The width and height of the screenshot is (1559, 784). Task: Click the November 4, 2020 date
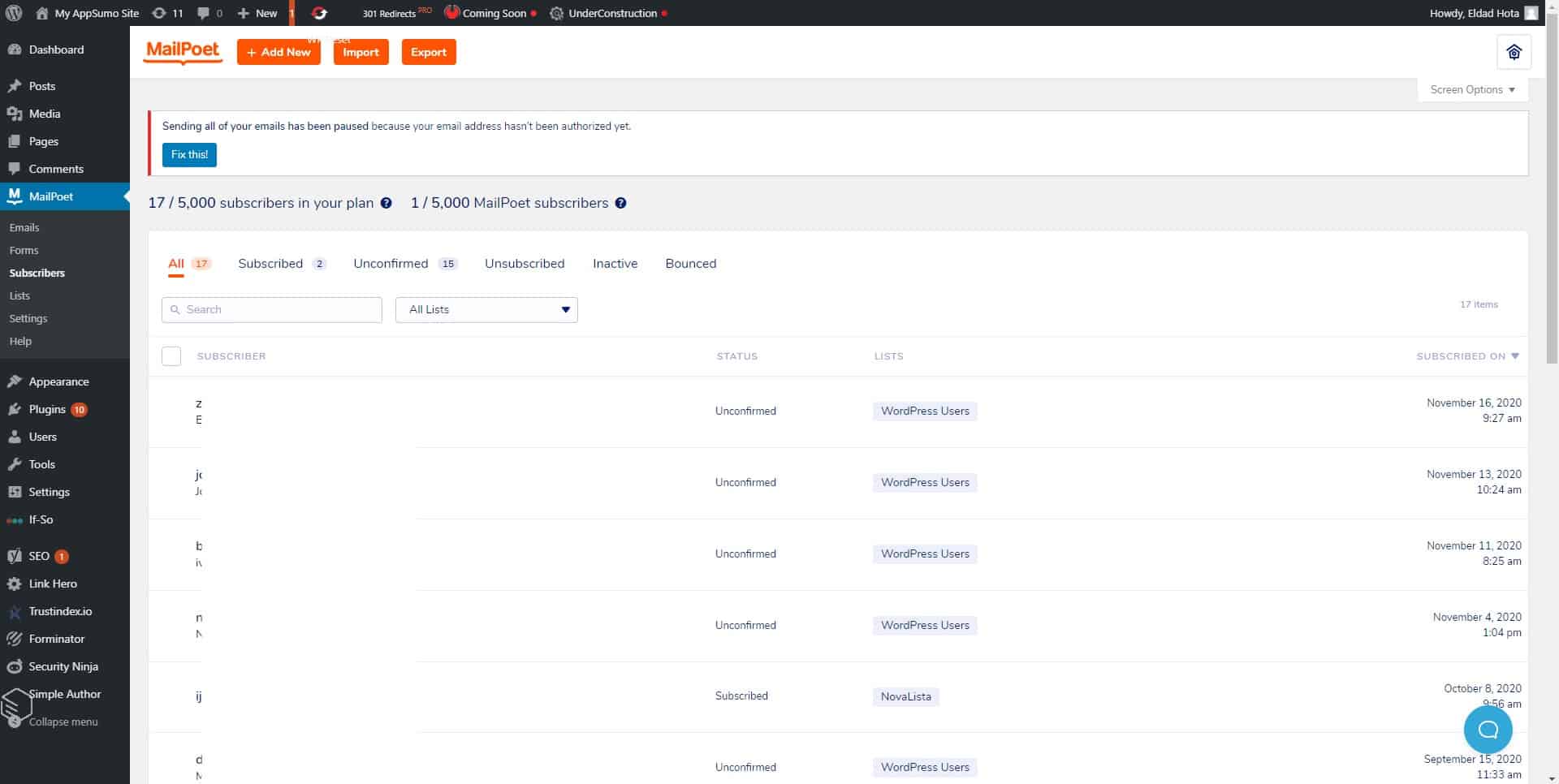pyautogui.click(x=1477, y=617)
